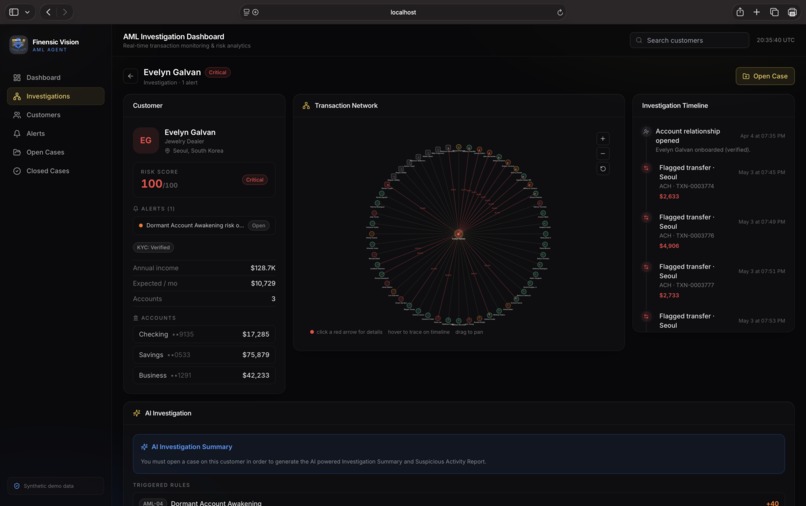Open flagged transfer TXN-0003776 entry

coord(713,231)
